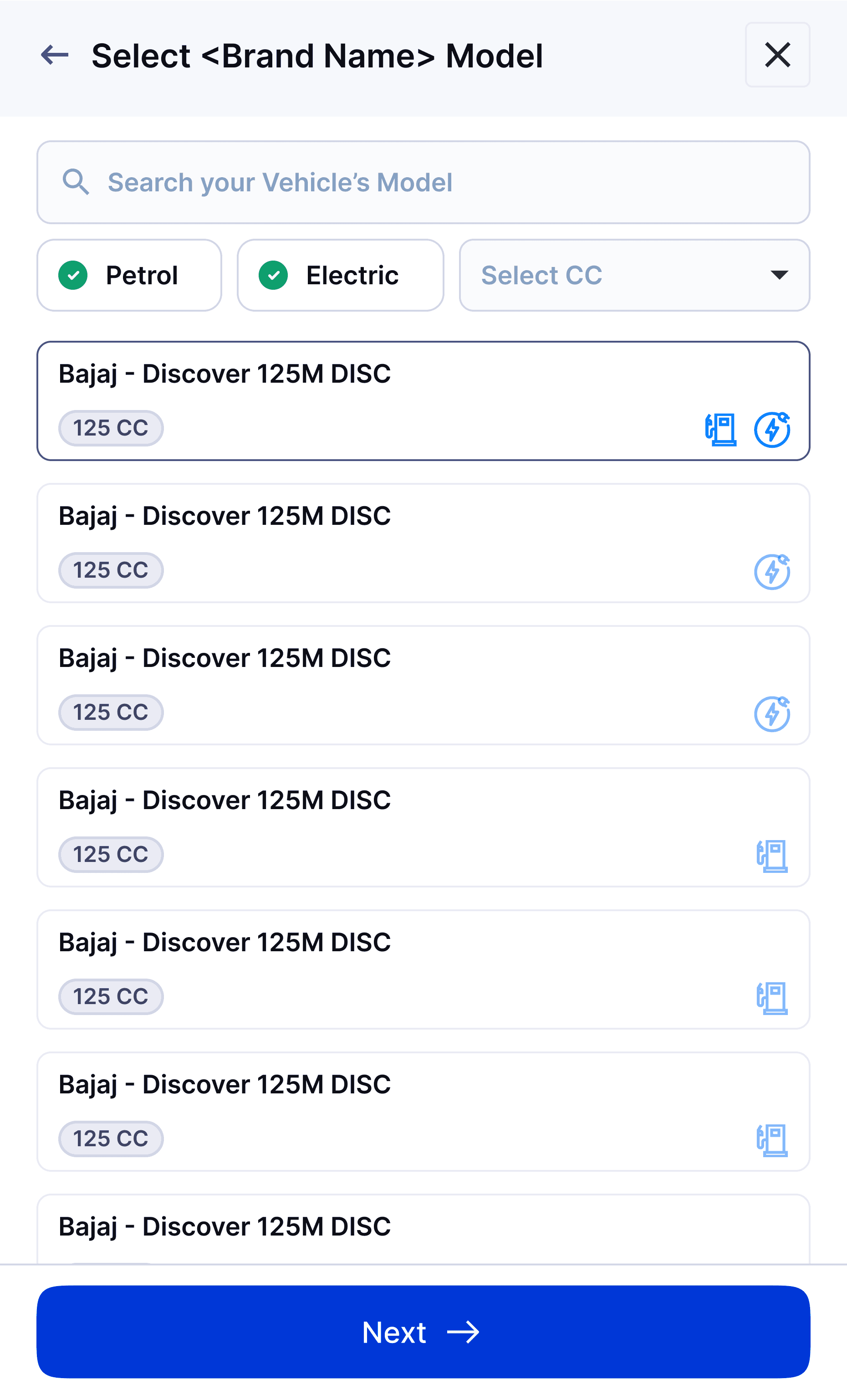
Task: Click the back arrow icon
Action: pyautogui.click(x=55, y=55)
